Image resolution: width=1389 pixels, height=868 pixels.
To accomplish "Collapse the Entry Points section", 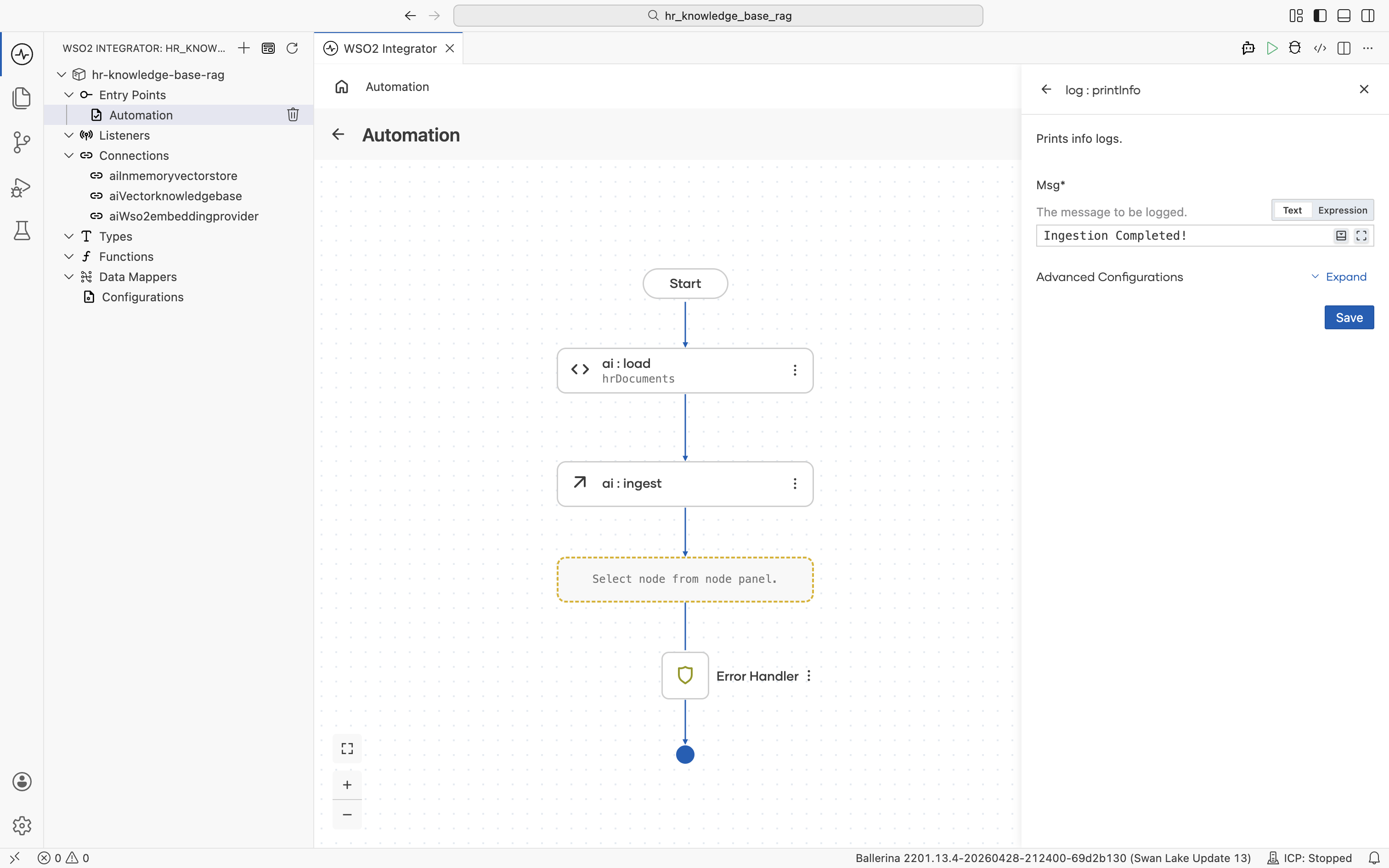I will [69, 95].
